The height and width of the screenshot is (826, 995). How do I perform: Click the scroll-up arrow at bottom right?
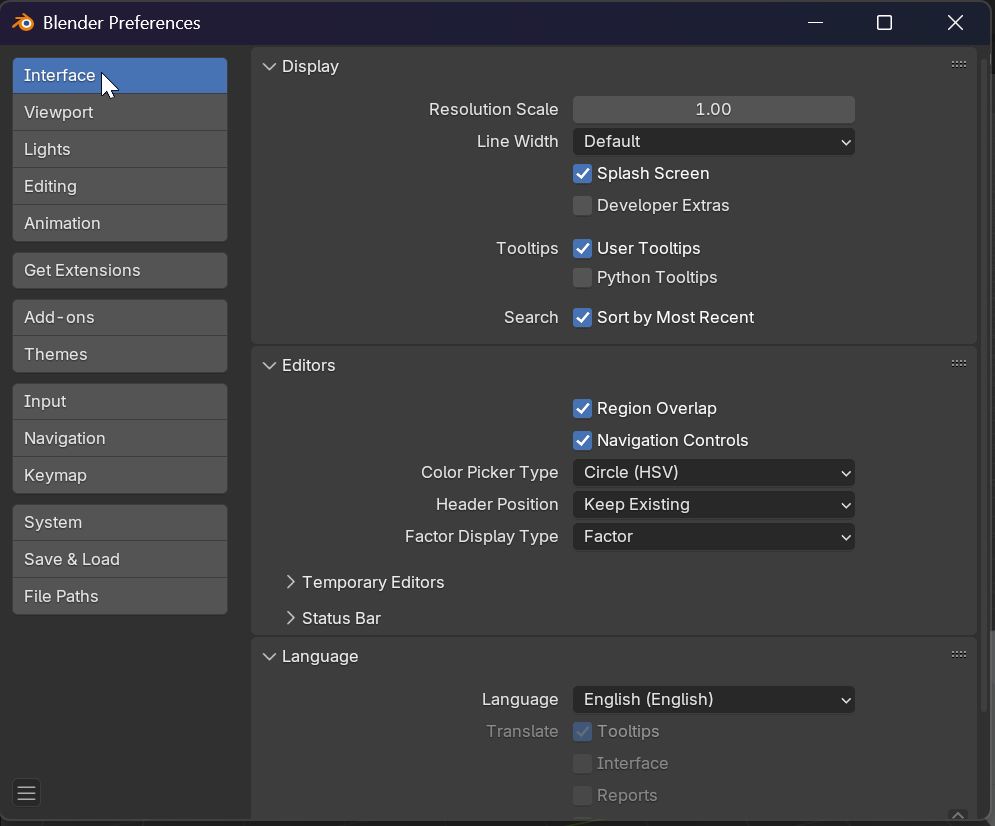[957, 816]
